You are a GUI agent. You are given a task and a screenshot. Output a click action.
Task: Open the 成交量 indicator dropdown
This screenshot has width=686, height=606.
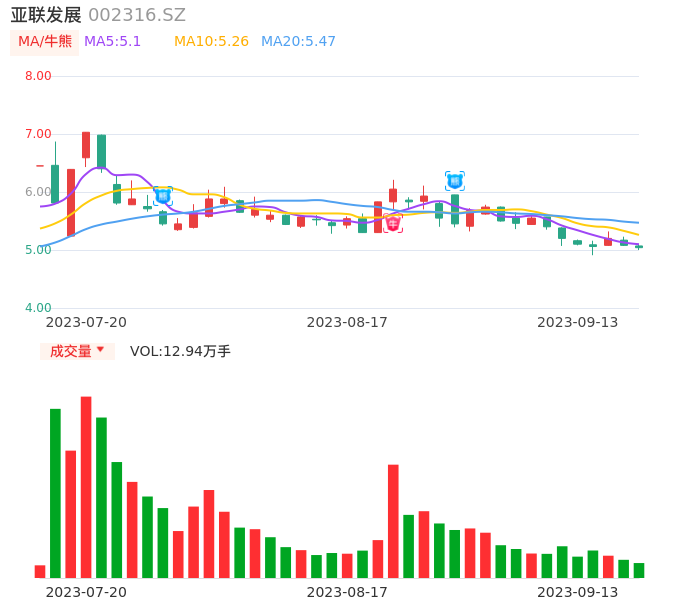(x=77, y=351)
